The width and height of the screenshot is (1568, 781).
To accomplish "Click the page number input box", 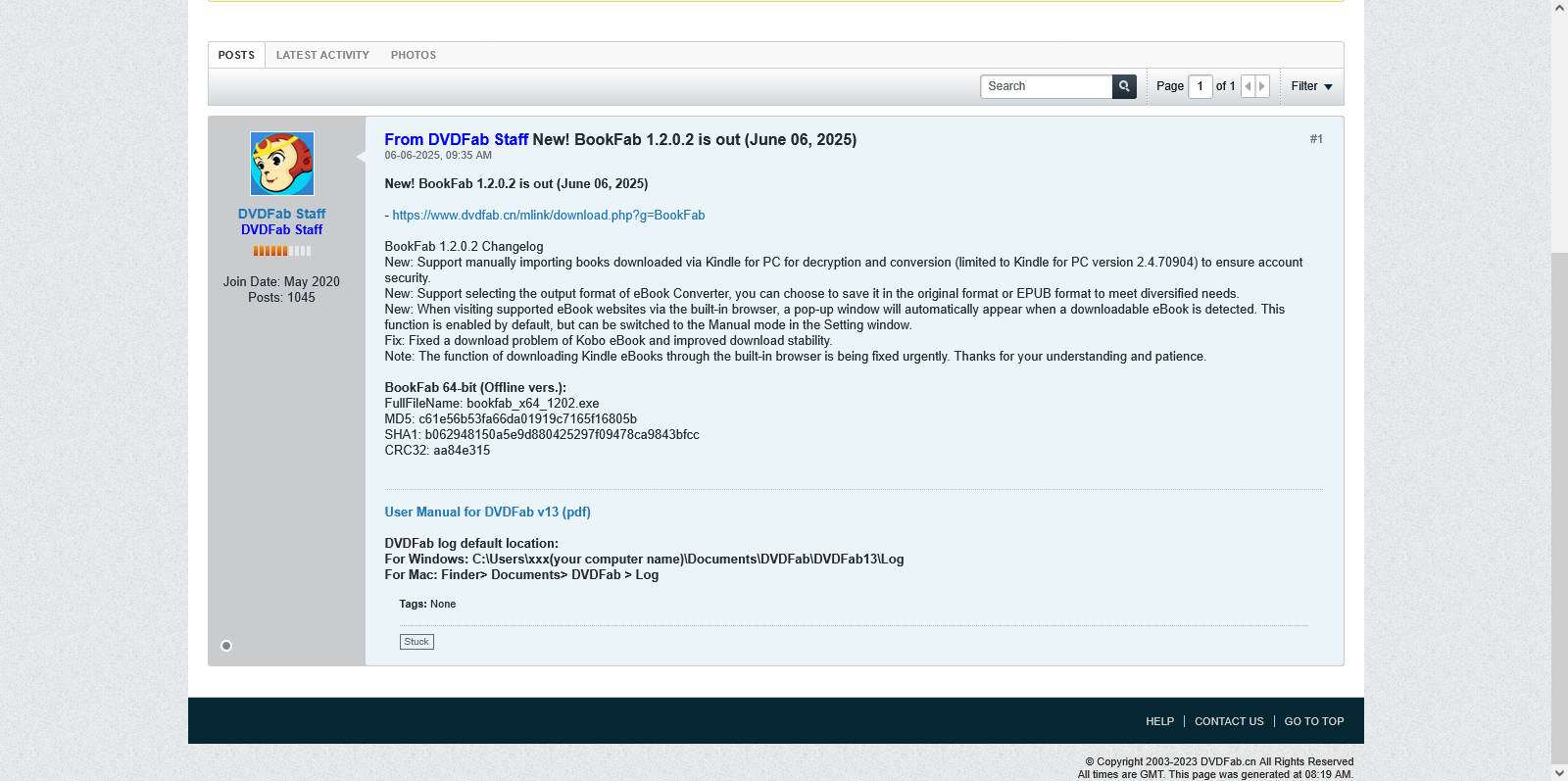I will [1200, 86].
